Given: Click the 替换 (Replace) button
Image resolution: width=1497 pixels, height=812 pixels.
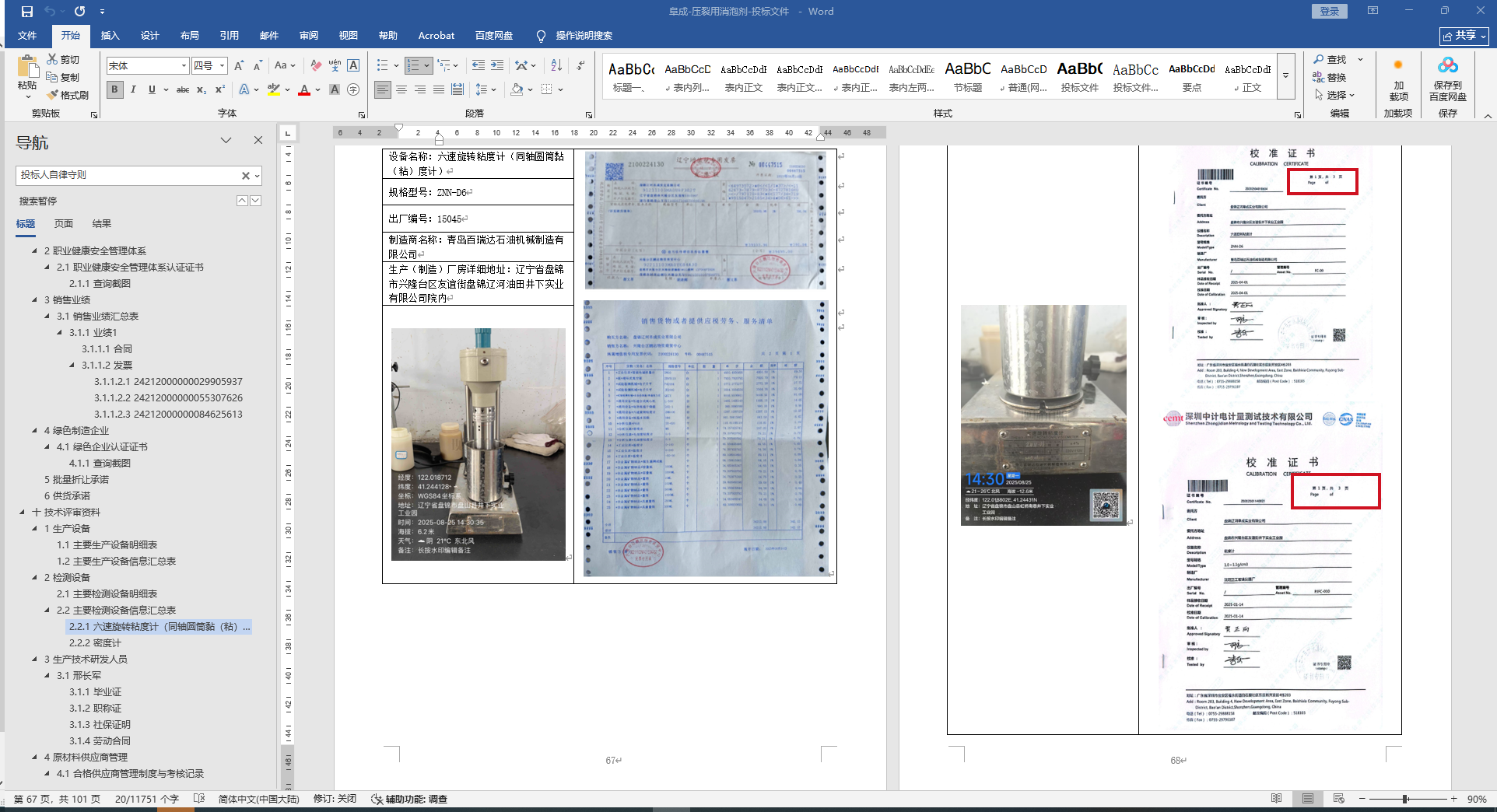Looking at the screenshot, I should [1330, 77].
